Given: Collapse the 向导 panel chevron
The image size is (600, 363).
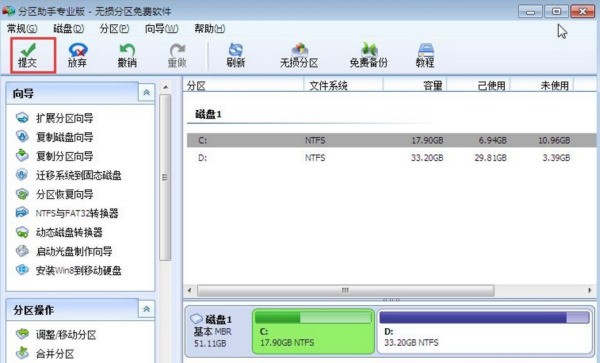Looking at the screenshot, I should click(x=146, y=93).
